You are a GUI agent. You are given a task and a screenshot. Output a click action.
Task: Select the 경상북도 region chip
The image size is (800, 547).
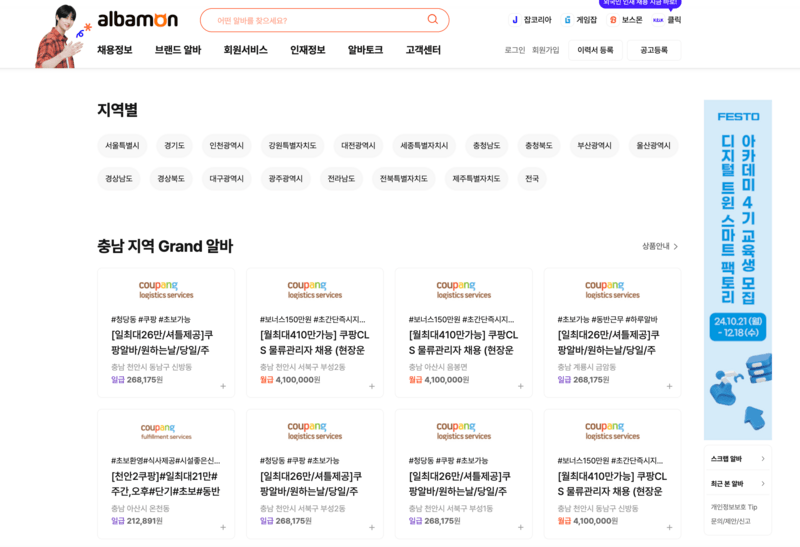coord(171,179)
